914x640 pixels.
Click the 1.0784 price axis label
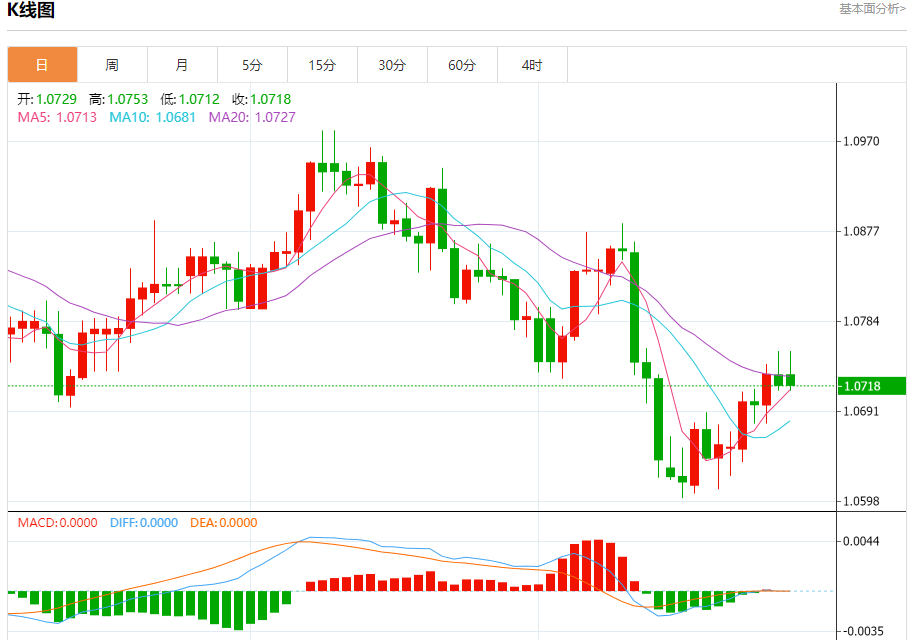pos(862,321)
